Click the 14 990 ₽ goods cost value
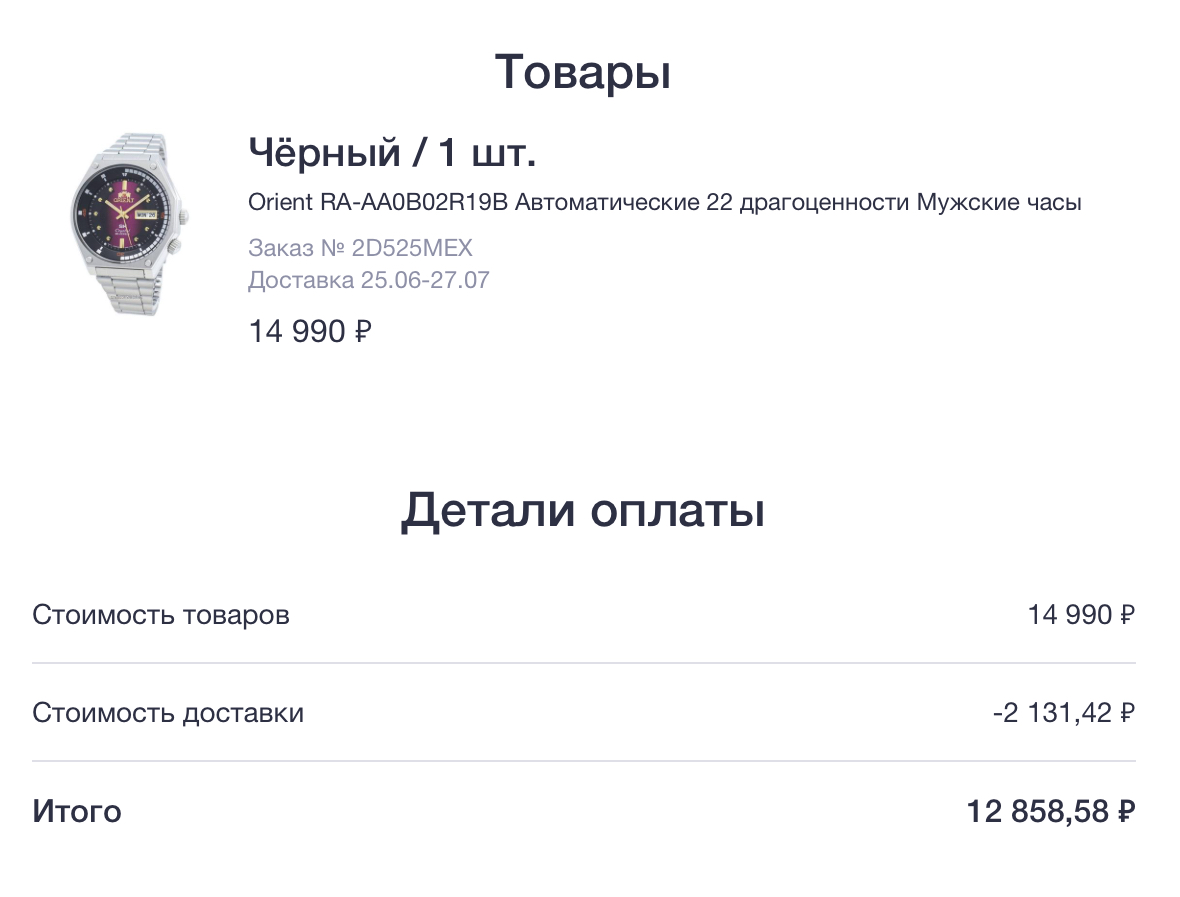Image resolution: width=1180 pixels, height=897 pixels. click(x=1081, y=614)
